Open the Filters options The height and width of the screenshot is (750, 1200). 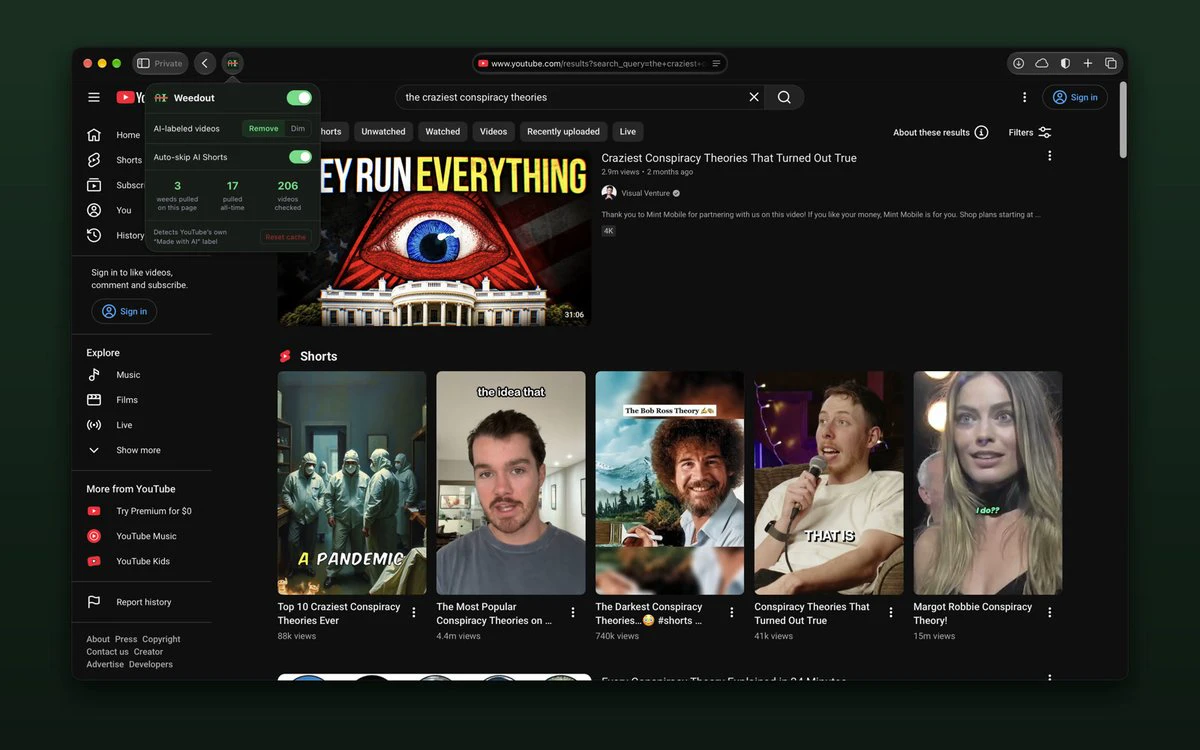(1030, 132)
